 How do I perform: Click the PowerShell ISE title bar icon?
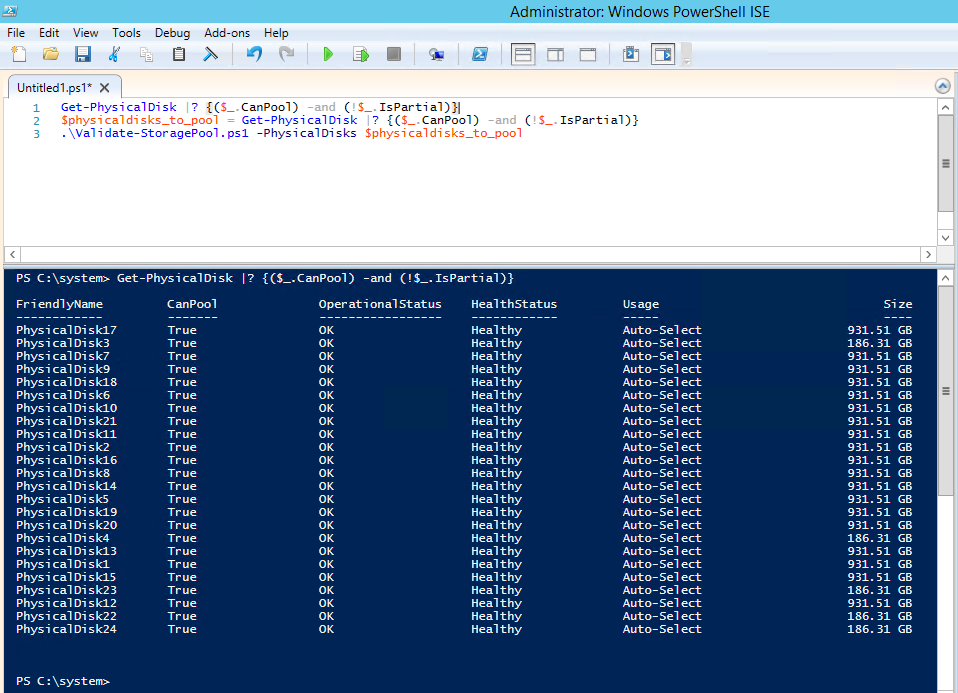[10, 10]
